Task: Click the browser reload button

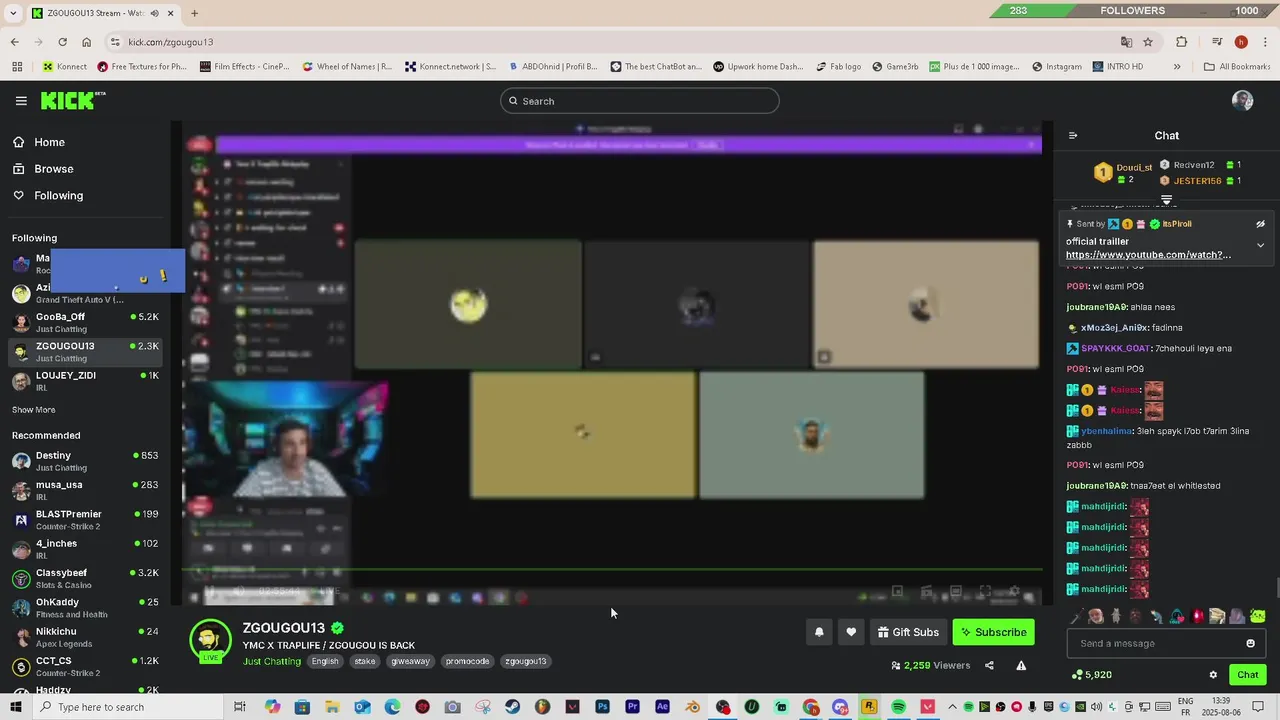Action: pyautogui.click(x=62, y=42)
